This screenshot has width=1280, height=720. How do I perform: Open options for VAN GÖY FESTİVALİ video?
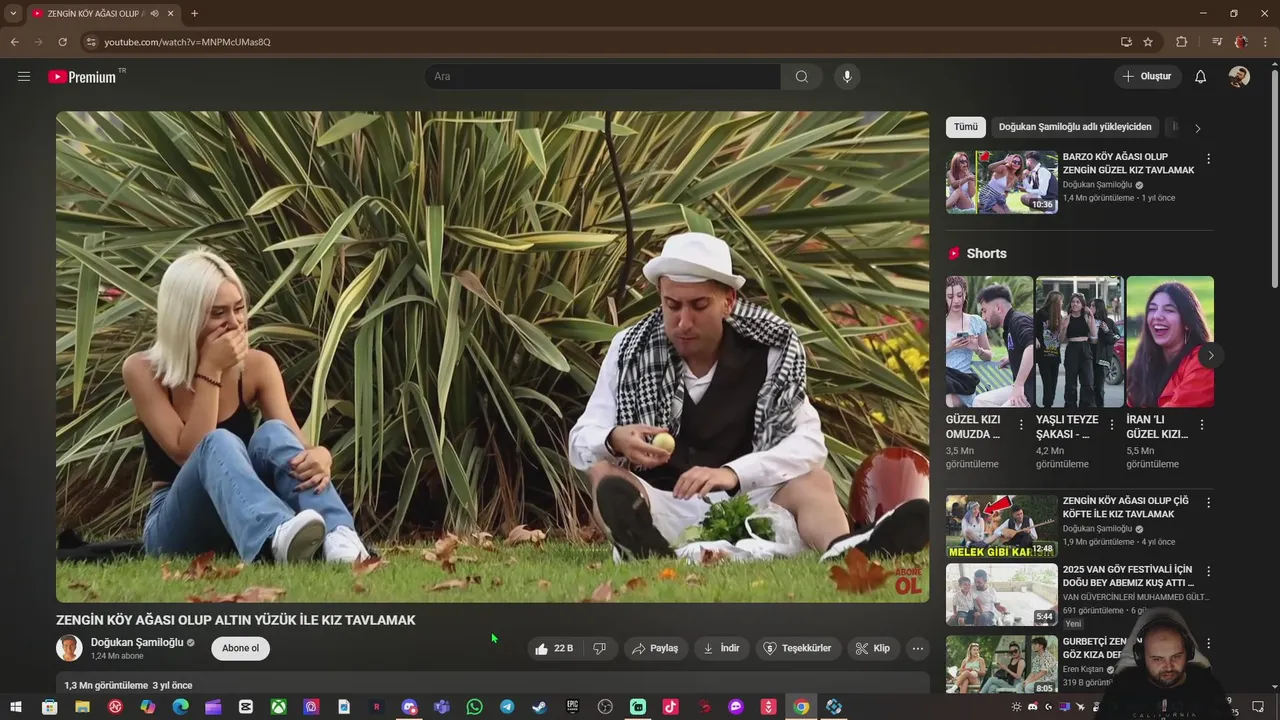[x=1208, y=572]
